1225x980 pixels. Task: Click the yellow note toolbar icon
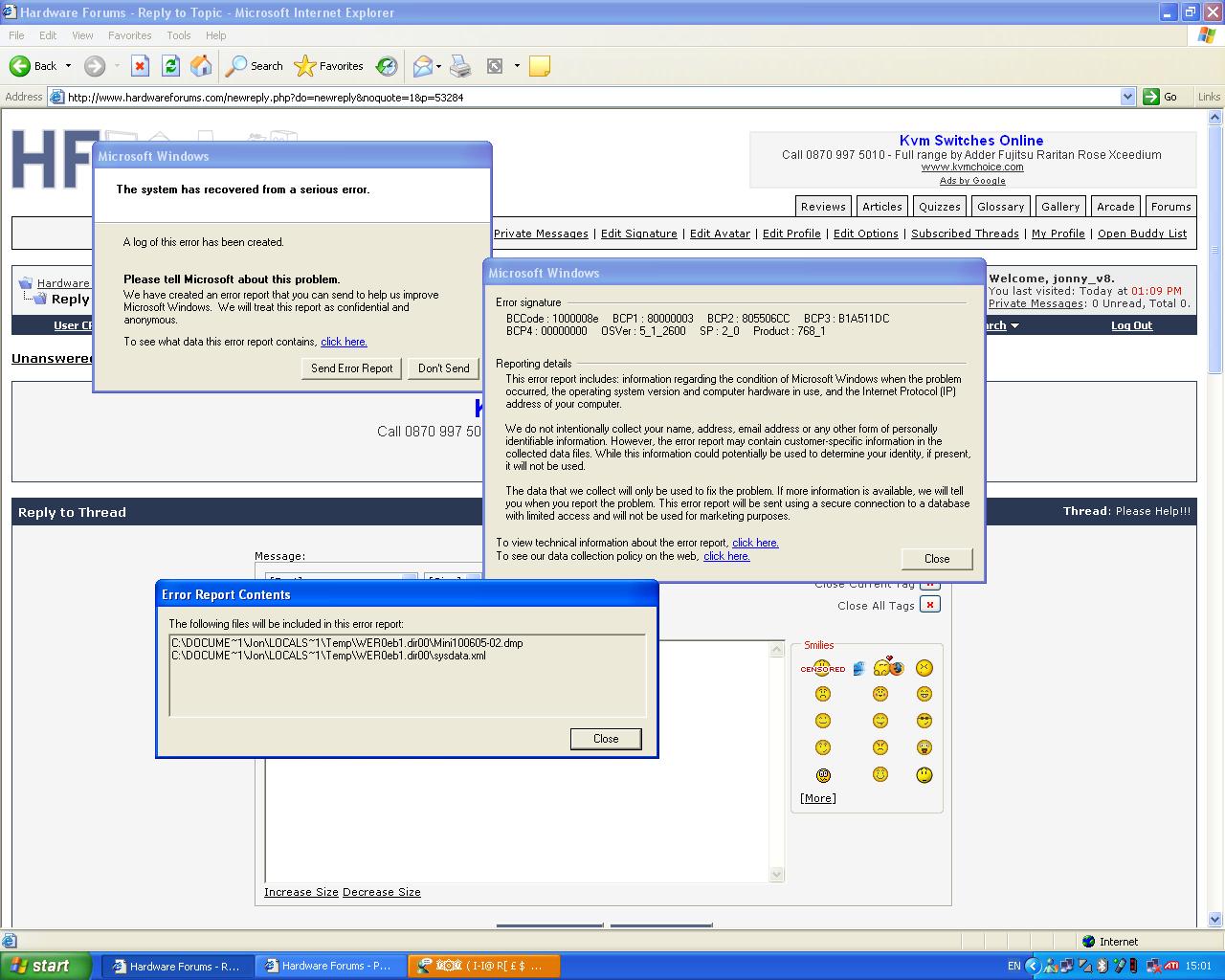540,66
